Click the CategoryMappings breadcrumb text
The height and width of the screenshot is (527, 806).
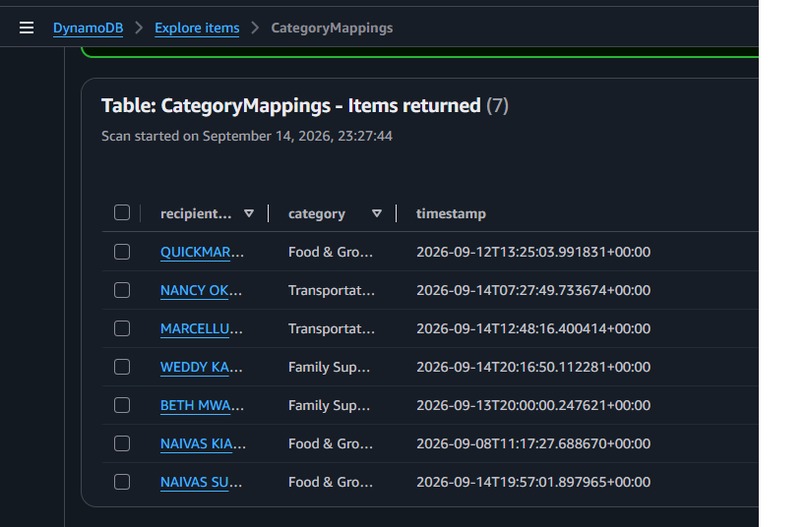pos(332,28)
